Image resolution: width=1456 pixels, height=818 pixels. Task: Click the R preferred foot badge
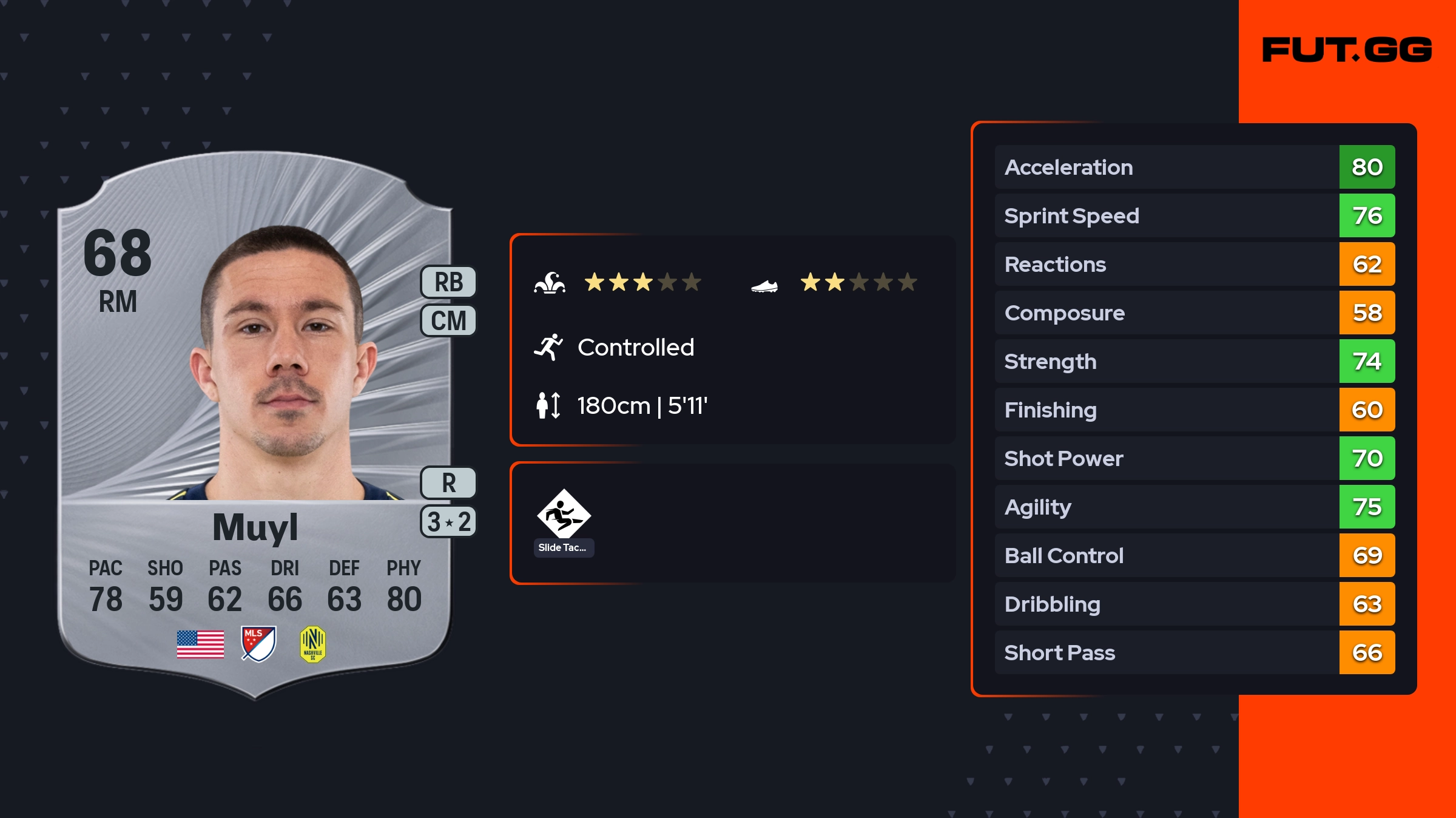pos(448,483)
